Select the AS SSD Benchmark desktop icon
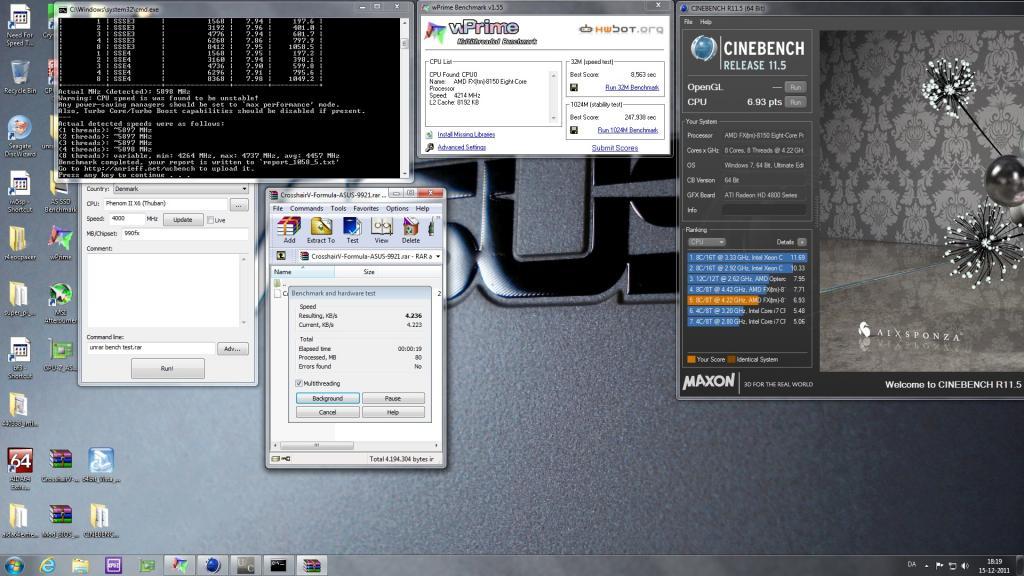 (x=60, y=193)
